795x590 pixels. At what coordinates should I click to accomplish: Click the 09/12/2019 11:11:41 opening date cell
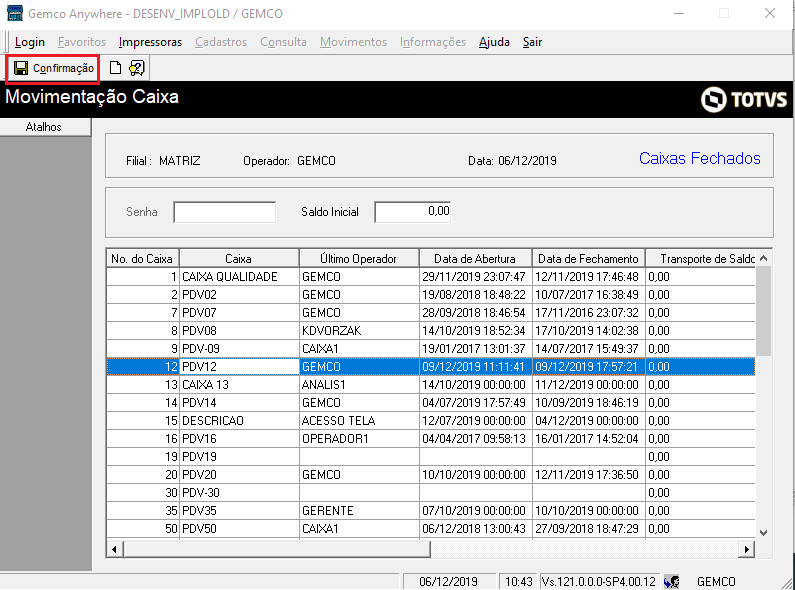click(x=476, y=366)
